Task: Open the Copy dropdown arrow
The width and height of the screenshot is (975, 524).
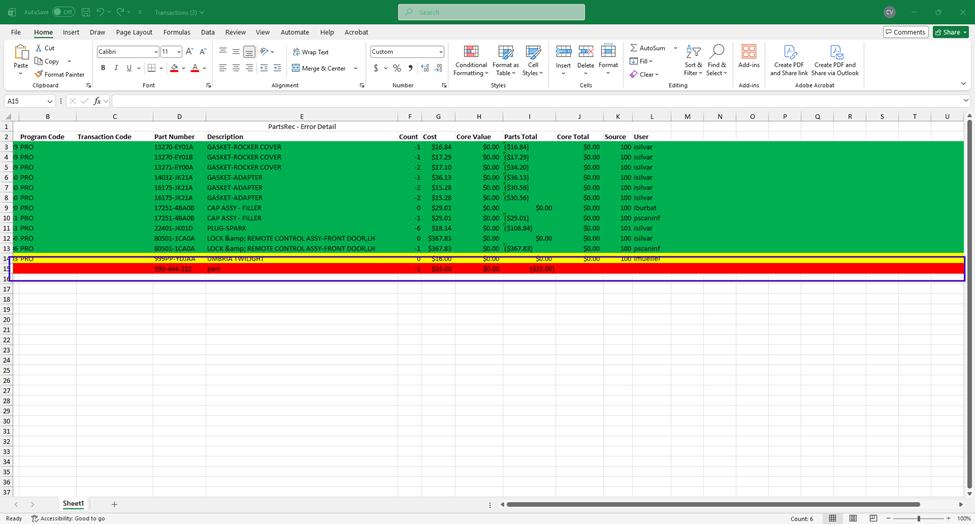Action: (69, 62)
